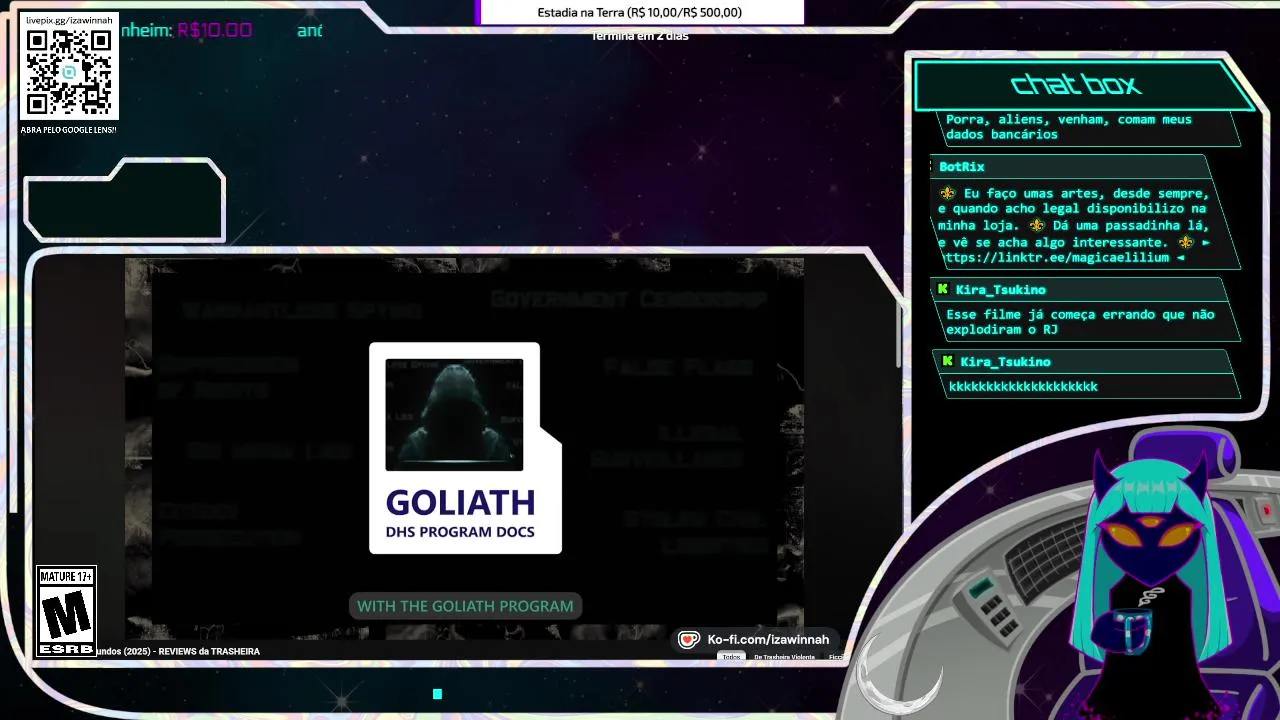Image resolution: width=1280 pixels, height=720 pixels.
Task: Click the livepix.gg/izawinnah text above the QR
Action: (69, 20)
